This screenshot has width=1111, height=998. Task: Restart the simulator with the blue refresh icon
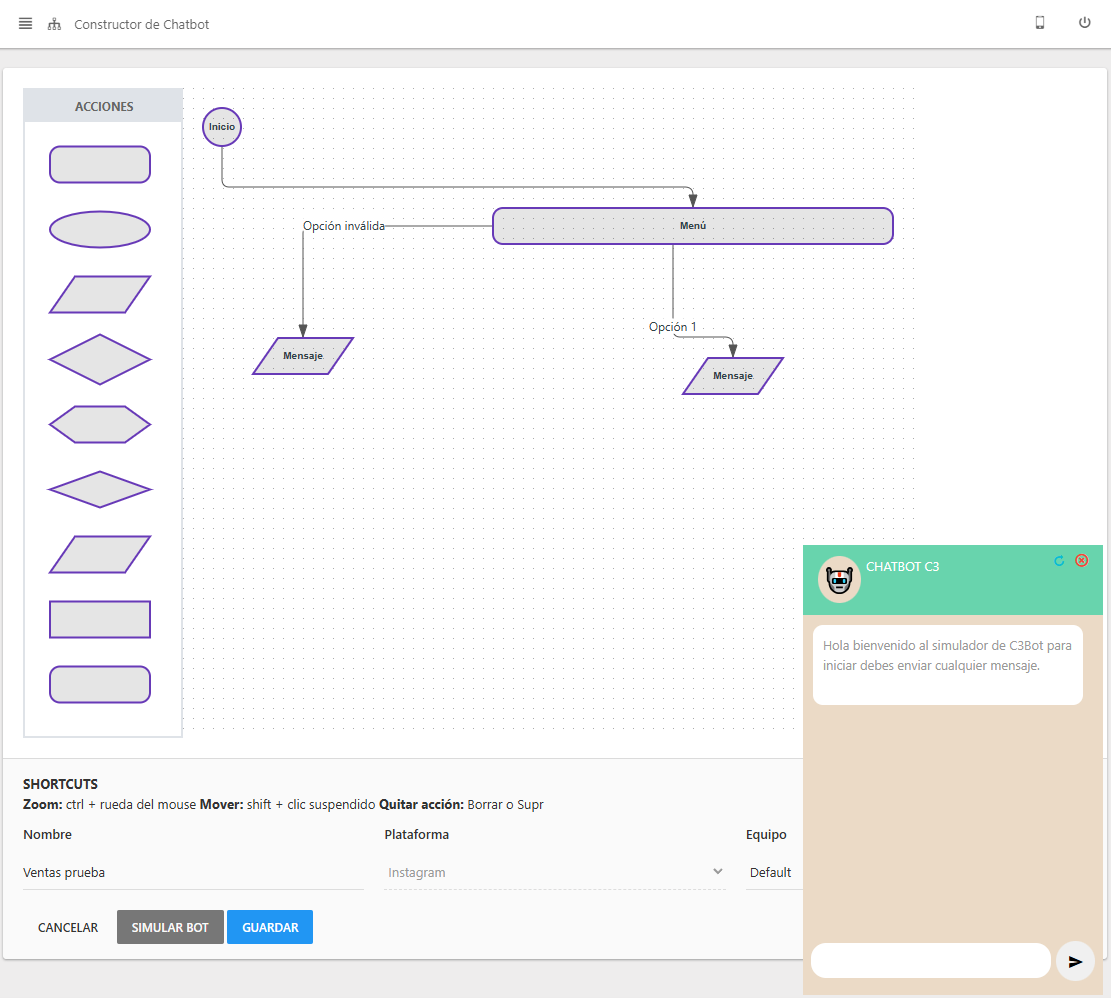(x=1059, y=561)
